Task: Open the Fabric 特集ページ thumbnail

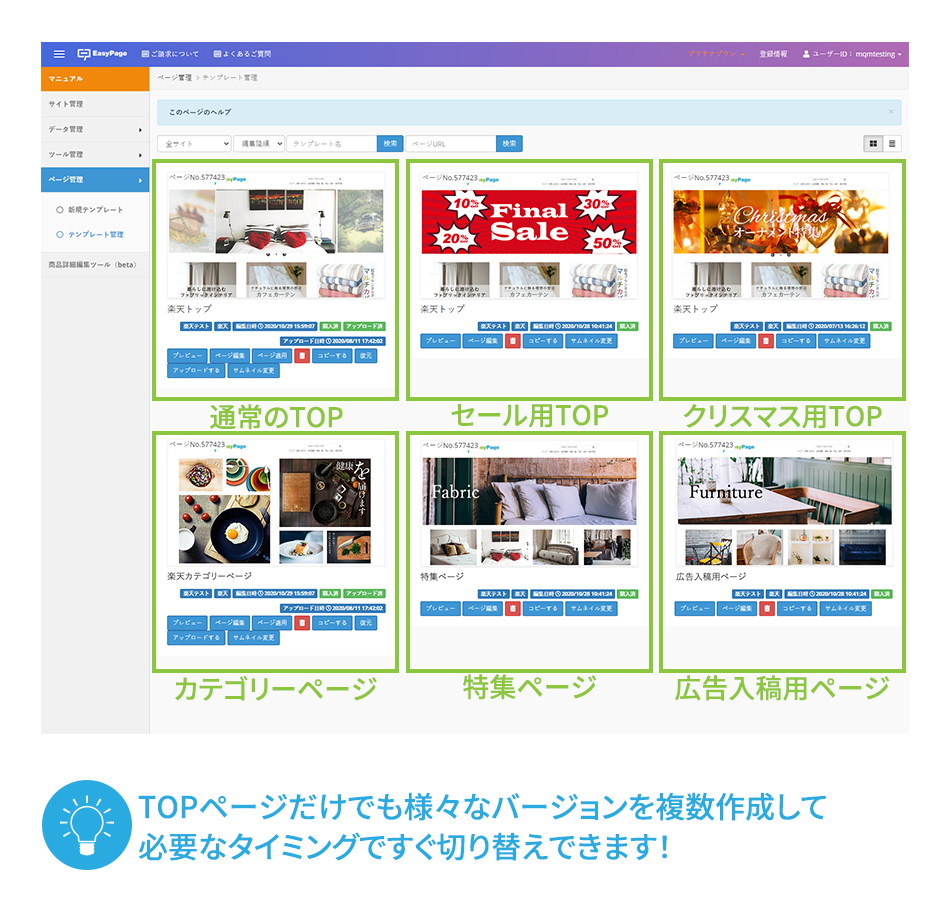Action: point(529,503)
